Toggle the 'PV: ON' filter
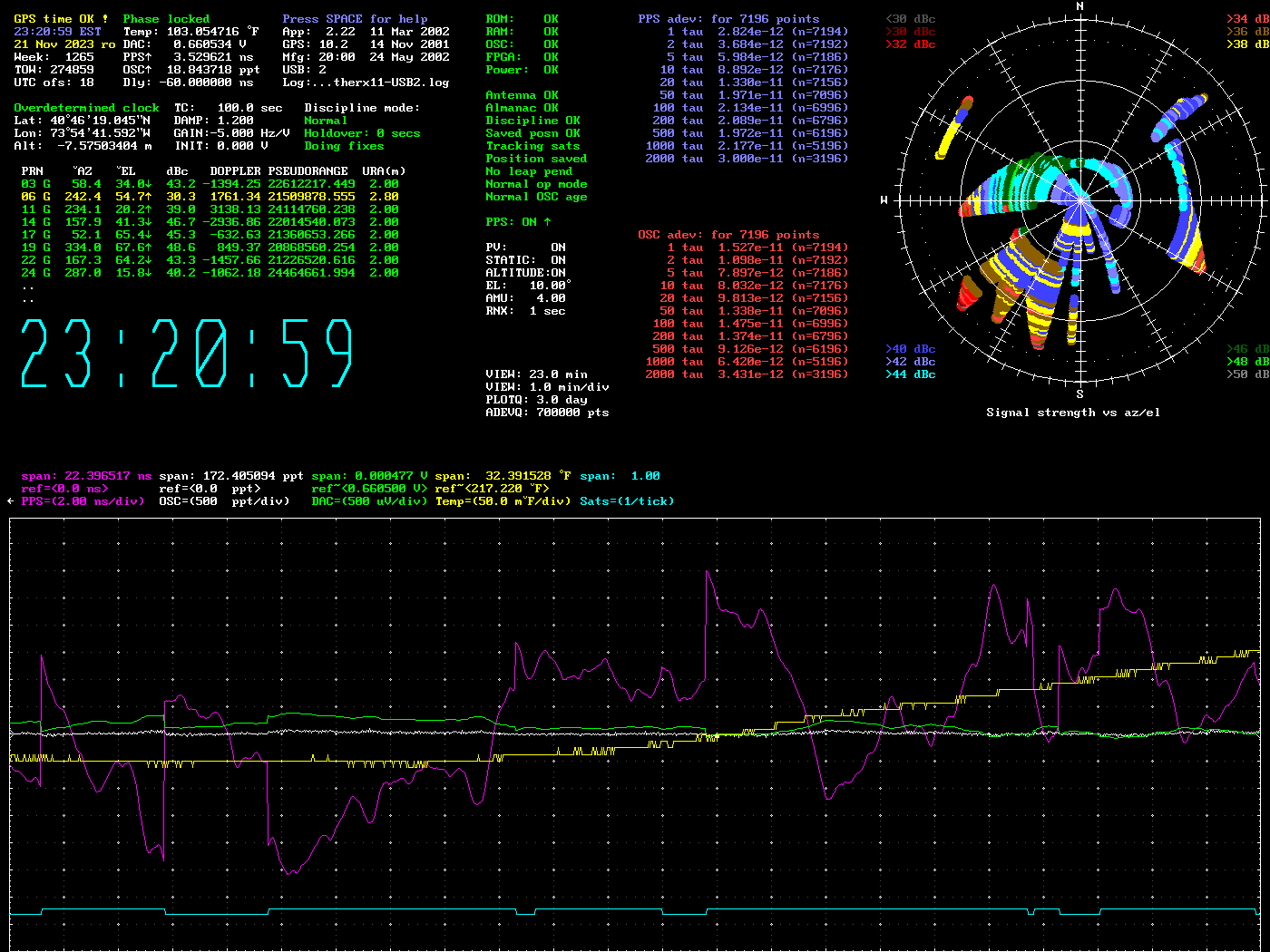The width and height of the screenshot is (1270, 952). [525, 248]
